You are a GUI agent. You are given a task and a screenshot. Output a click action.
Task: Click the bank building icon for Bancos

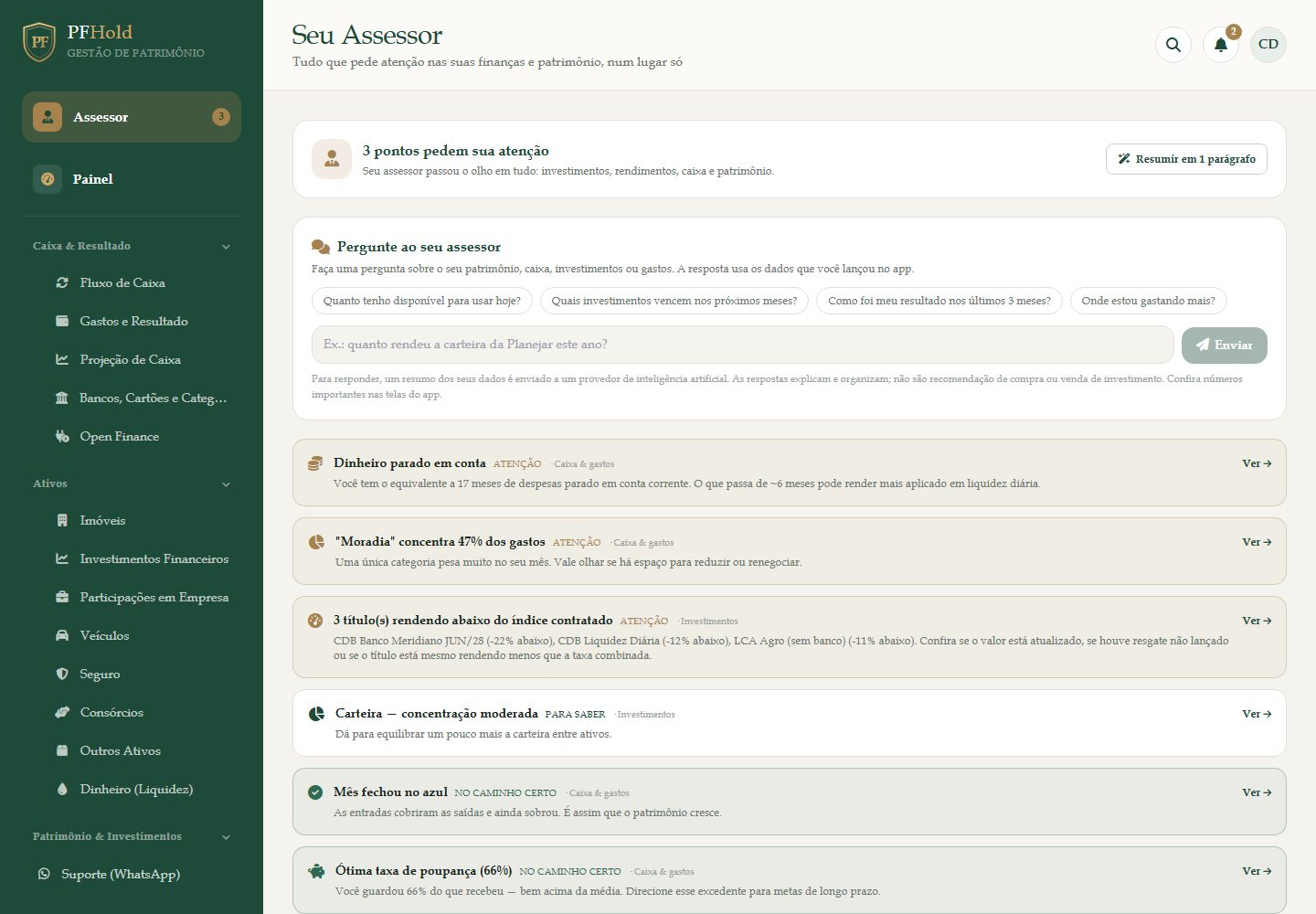click(x=62, y=399)
